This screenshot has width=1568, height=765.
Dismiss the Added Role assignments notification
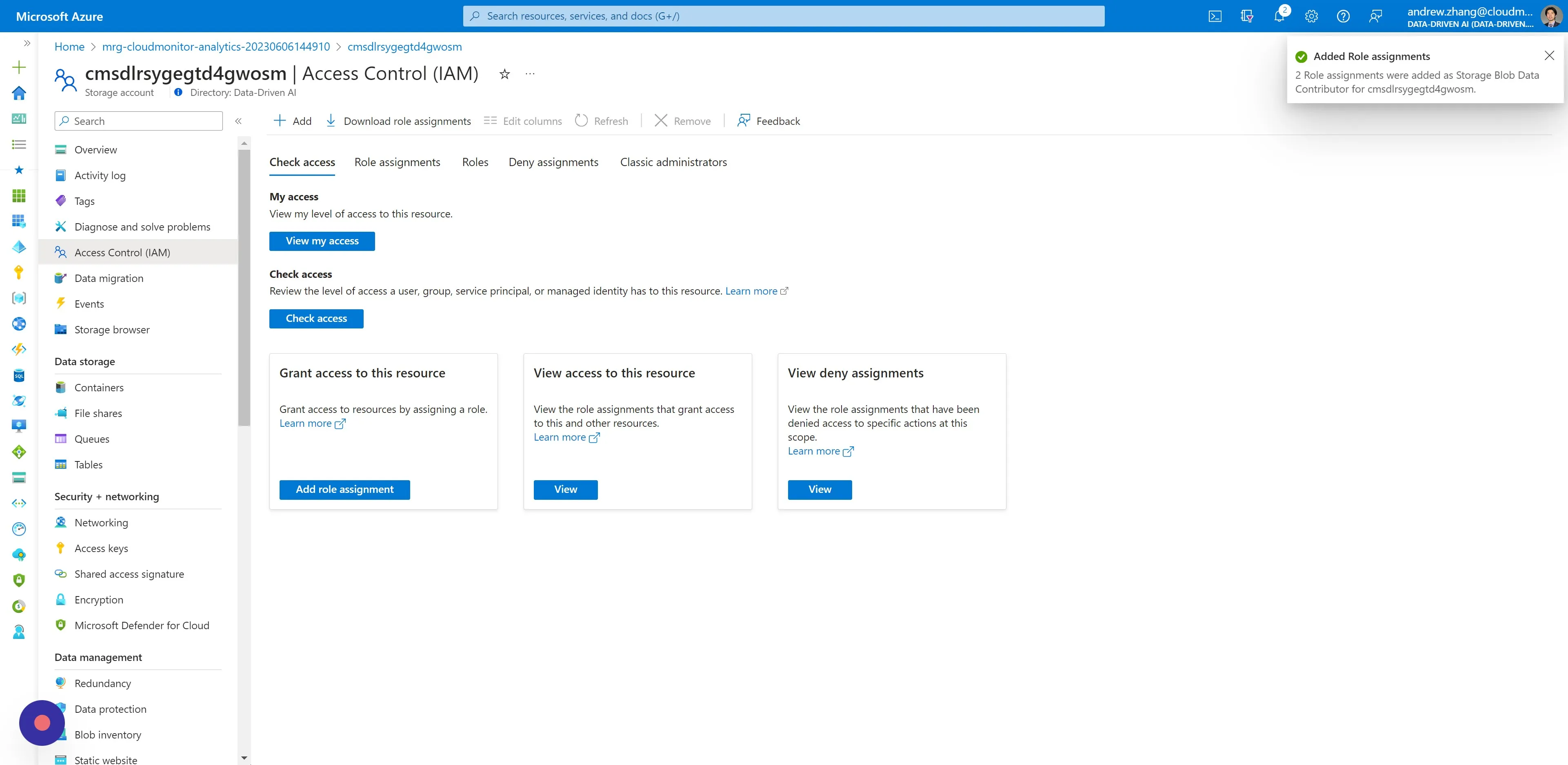click(x=1549, y=55)
